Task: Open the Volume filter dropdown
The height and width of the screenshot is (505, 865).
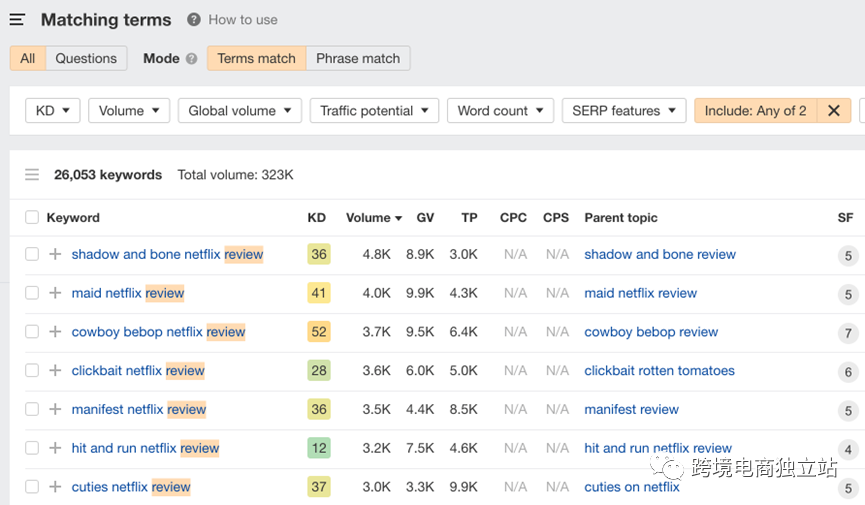Action: (x=129, y=110)
